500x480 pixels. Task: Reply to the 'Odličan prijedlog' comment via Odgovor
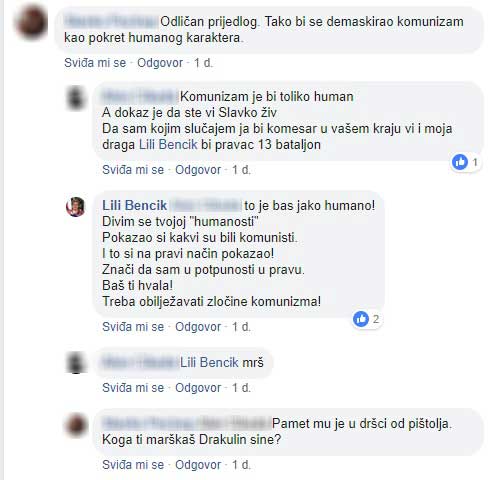160,63
